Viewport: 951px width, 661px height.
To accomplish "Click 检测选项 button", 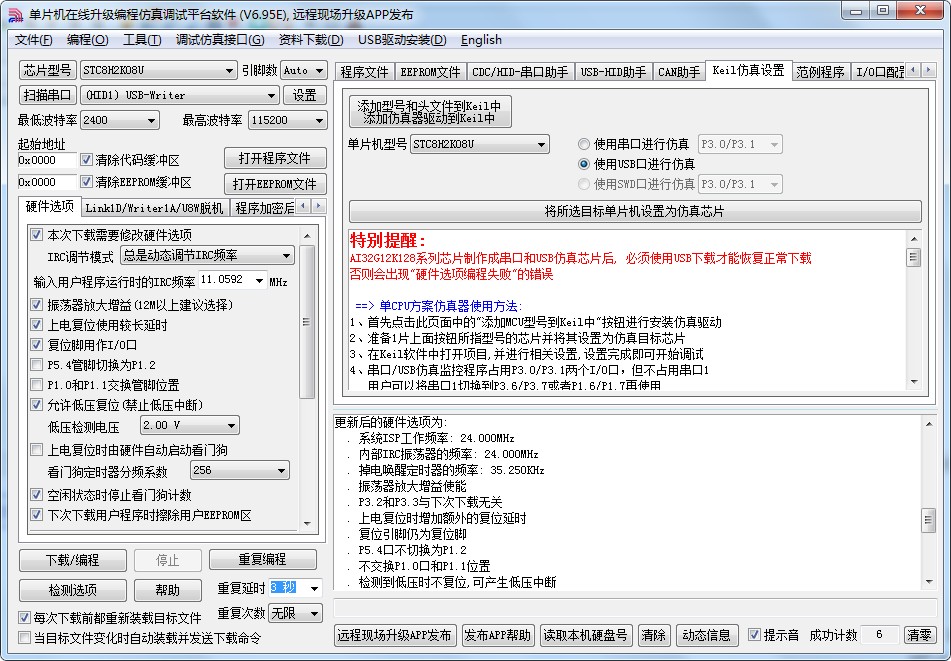I will [73, 590].
